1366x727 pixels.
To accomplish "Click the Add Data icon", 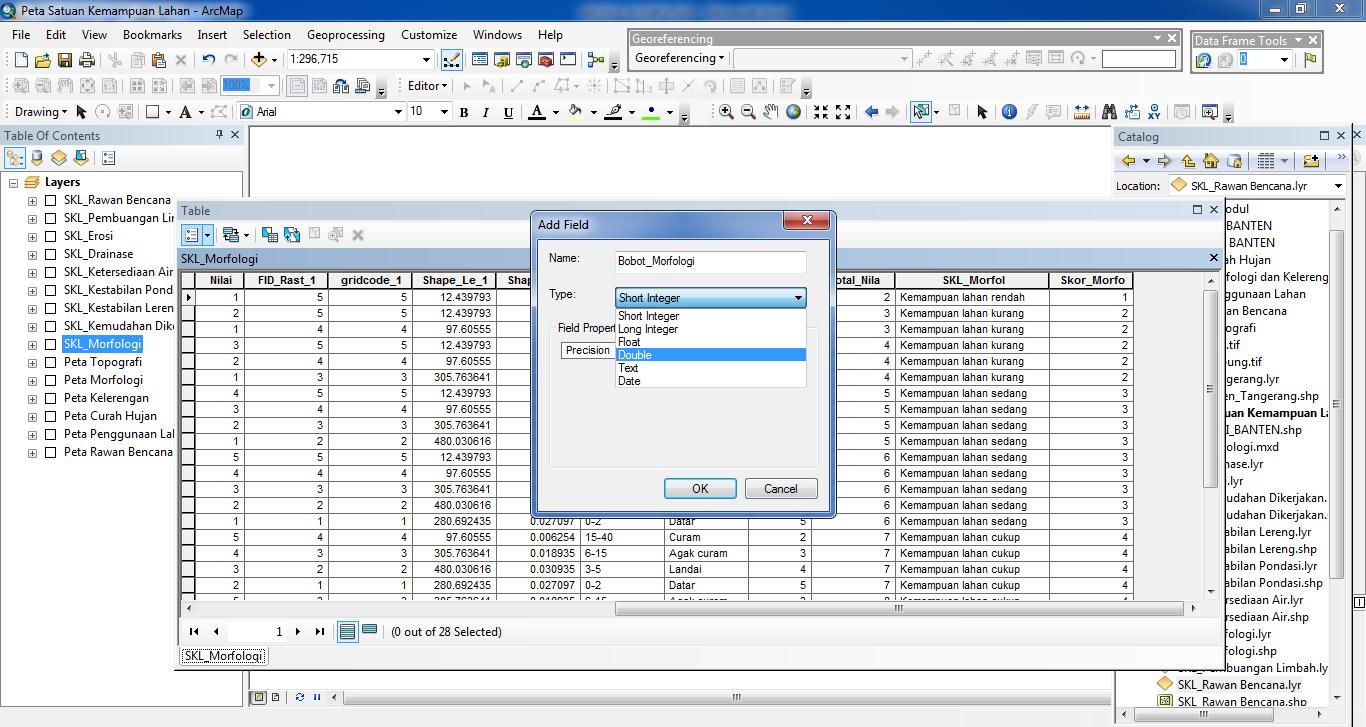I will 259,60.
